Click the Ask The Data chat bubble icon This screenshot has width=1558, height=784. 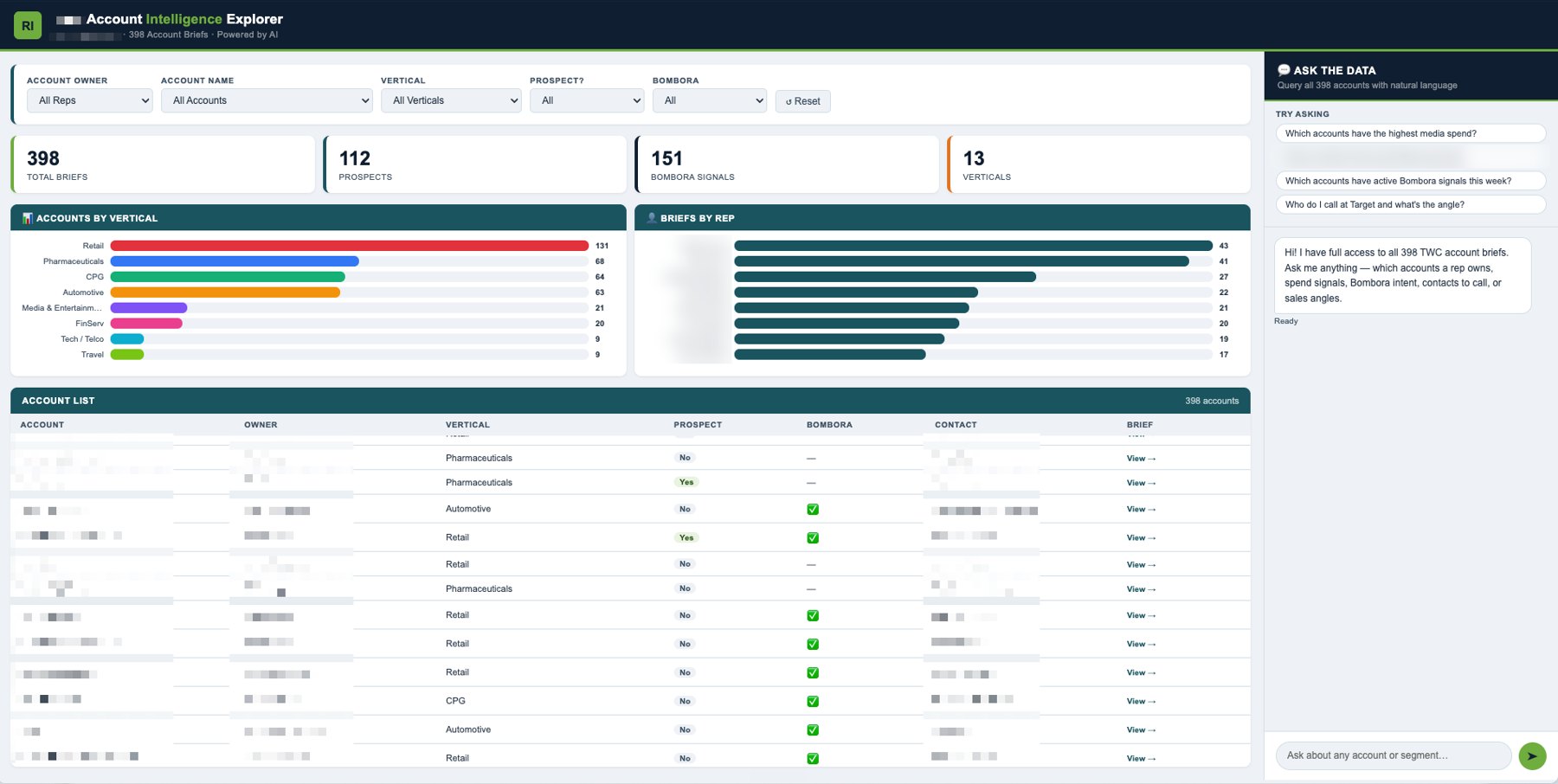pyautogui.click(x=1284, y=70)
